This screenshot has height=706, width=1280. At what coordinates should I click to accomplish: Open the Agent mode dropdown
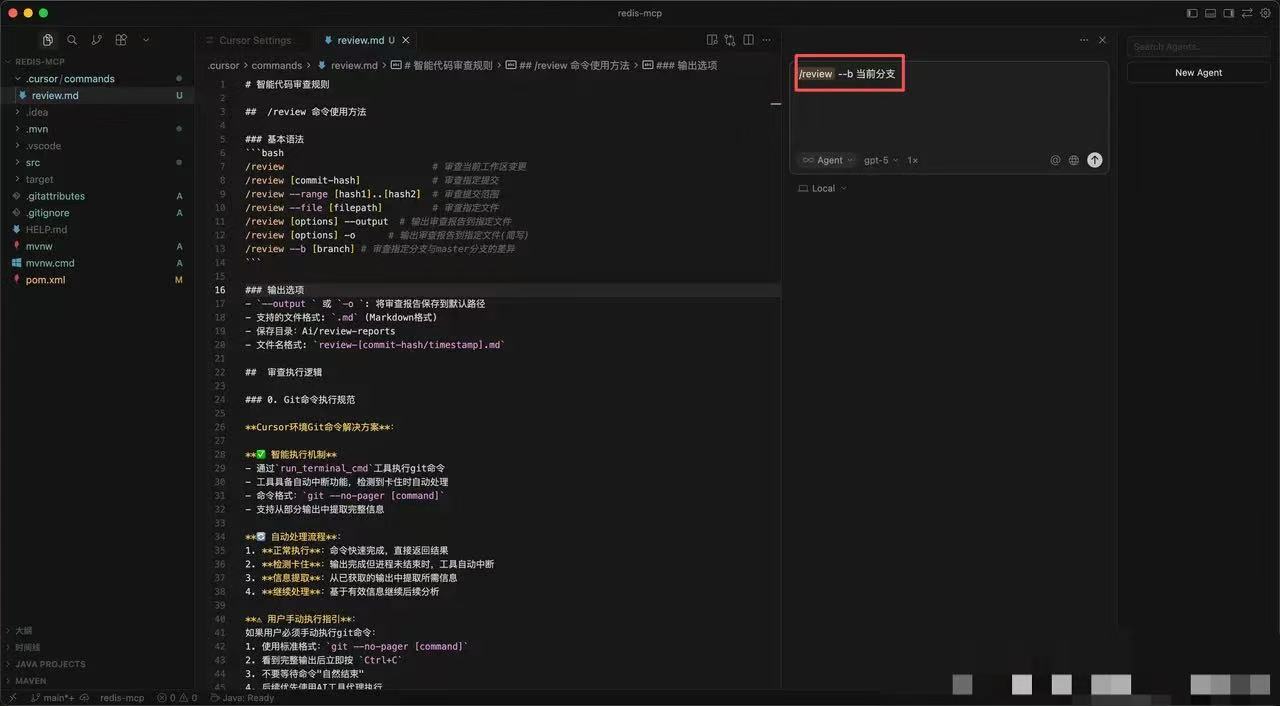click(828, 160)
